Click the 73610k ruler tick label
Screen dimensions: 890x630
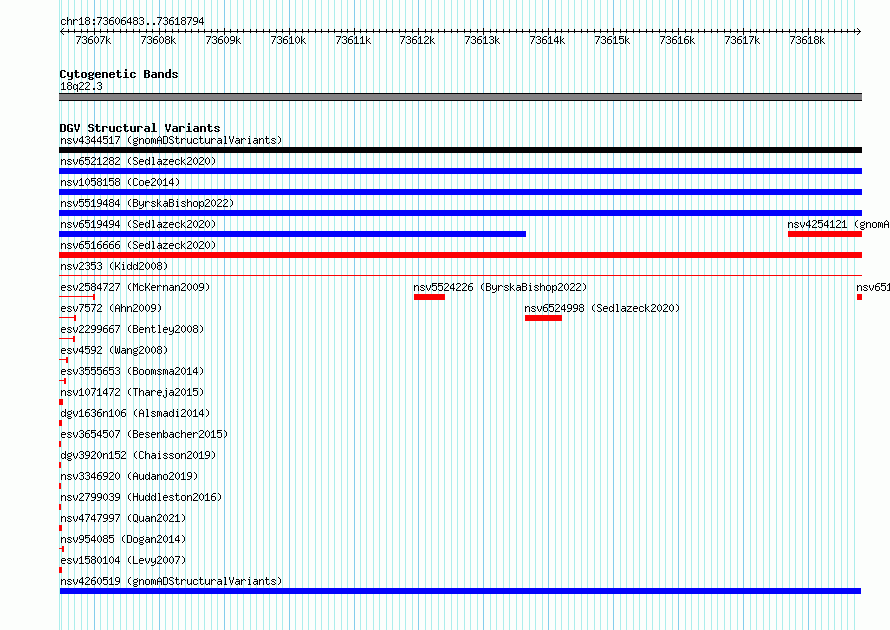coord(288,40)
